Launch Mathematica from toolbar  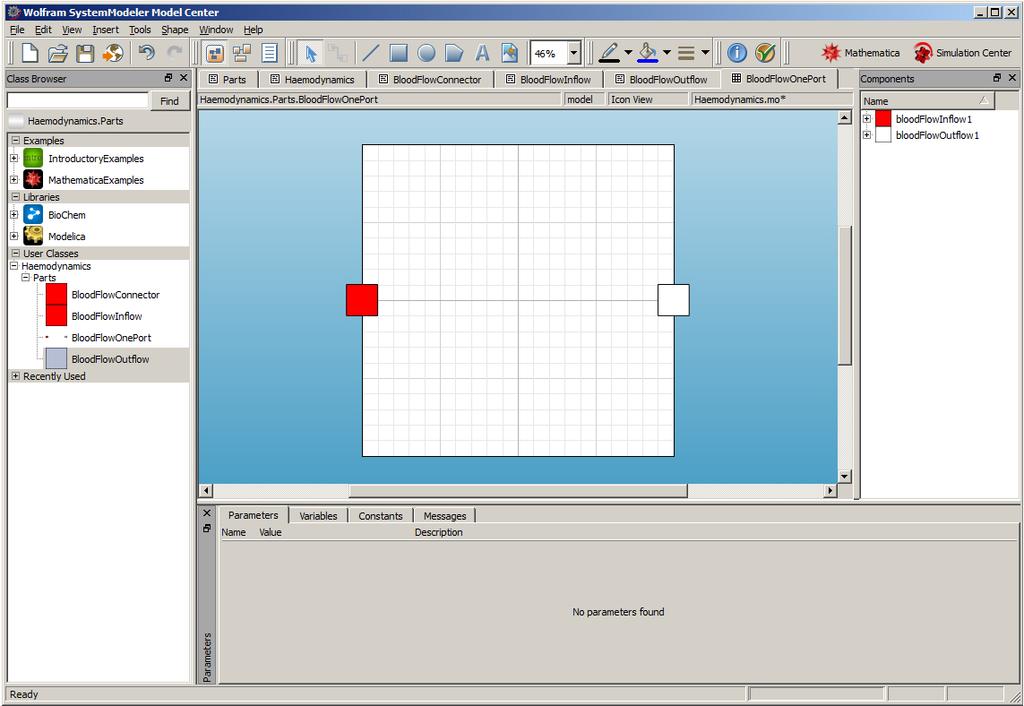pos(860,53)
